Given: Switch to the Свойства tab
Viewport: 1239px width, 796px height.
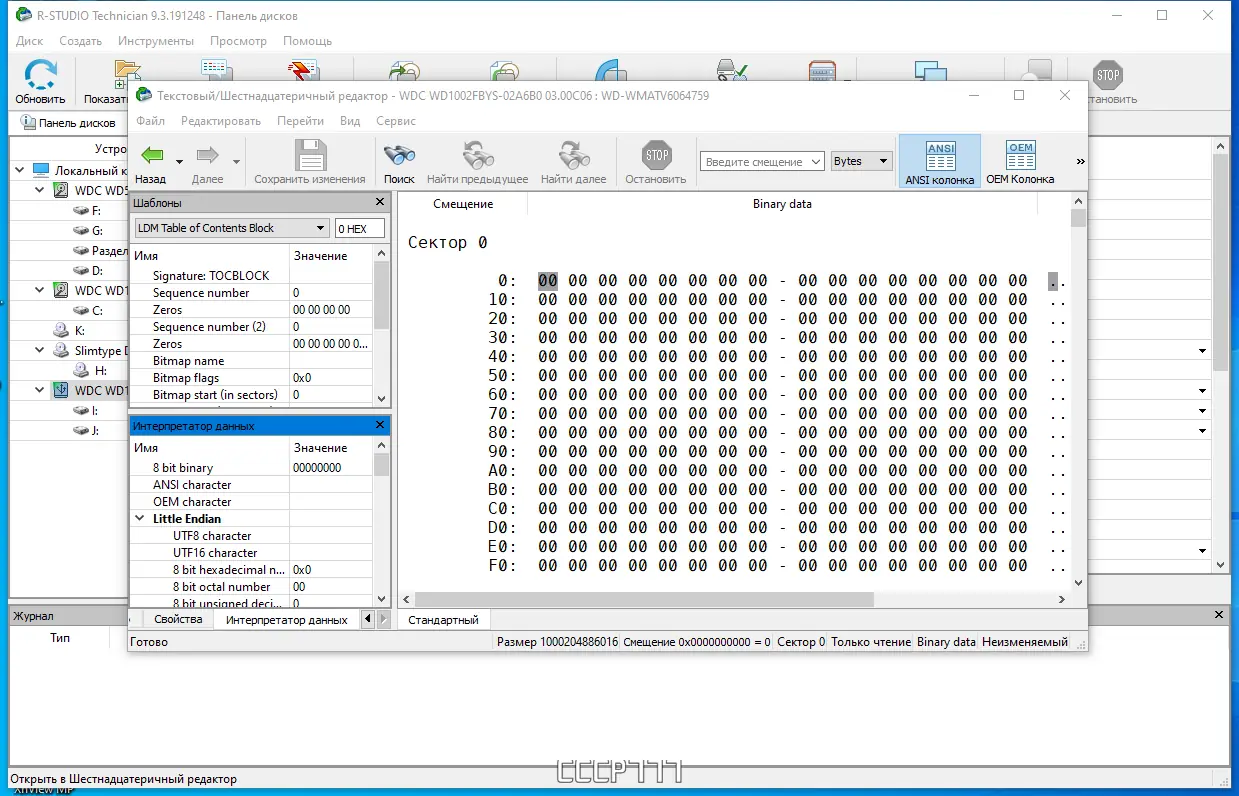Looking at the screenshot, I should [179, 619].
